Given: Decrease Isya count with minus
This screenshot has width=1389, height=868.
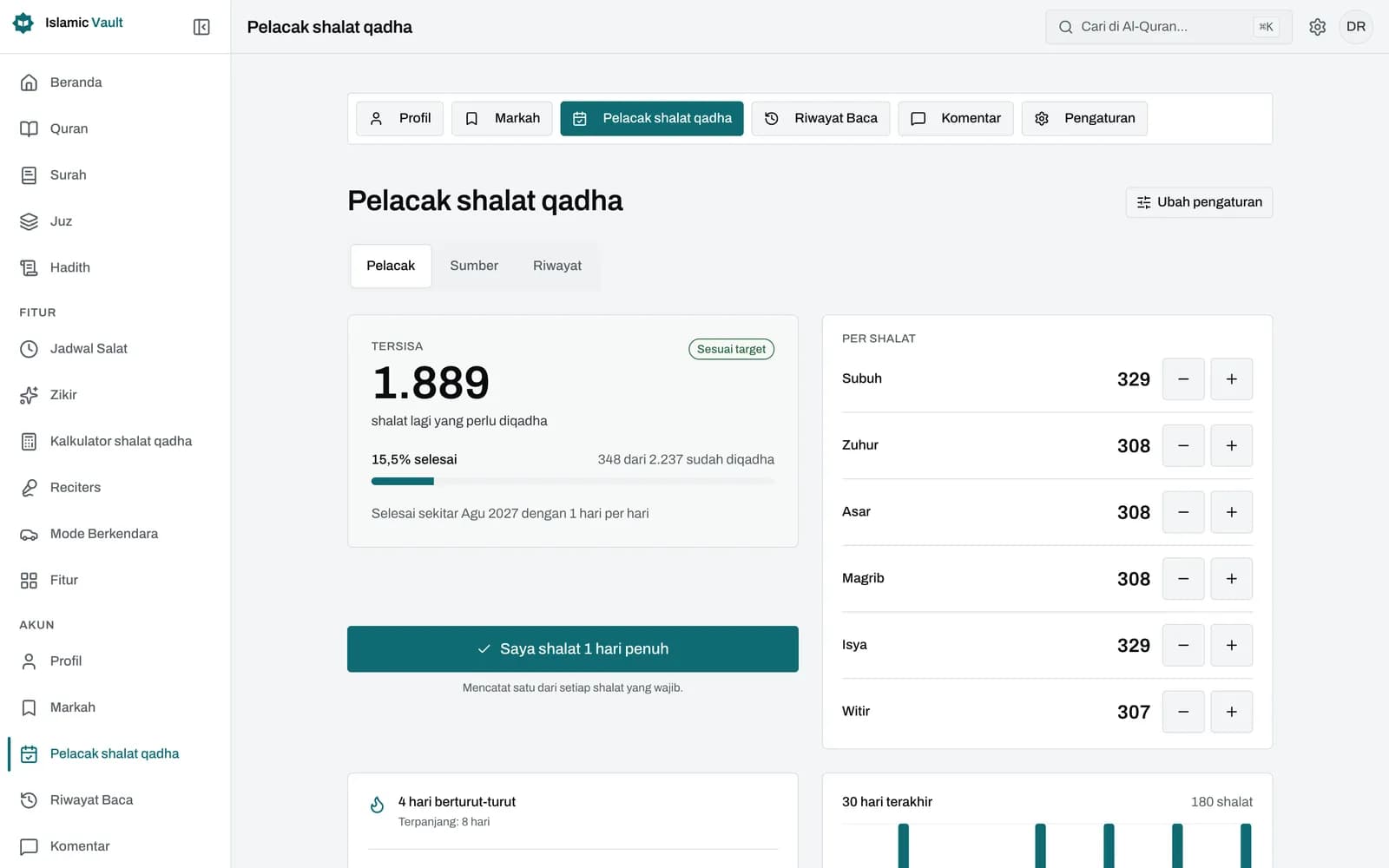Looking at the screenshot, I should click(x=1183, y=645).
